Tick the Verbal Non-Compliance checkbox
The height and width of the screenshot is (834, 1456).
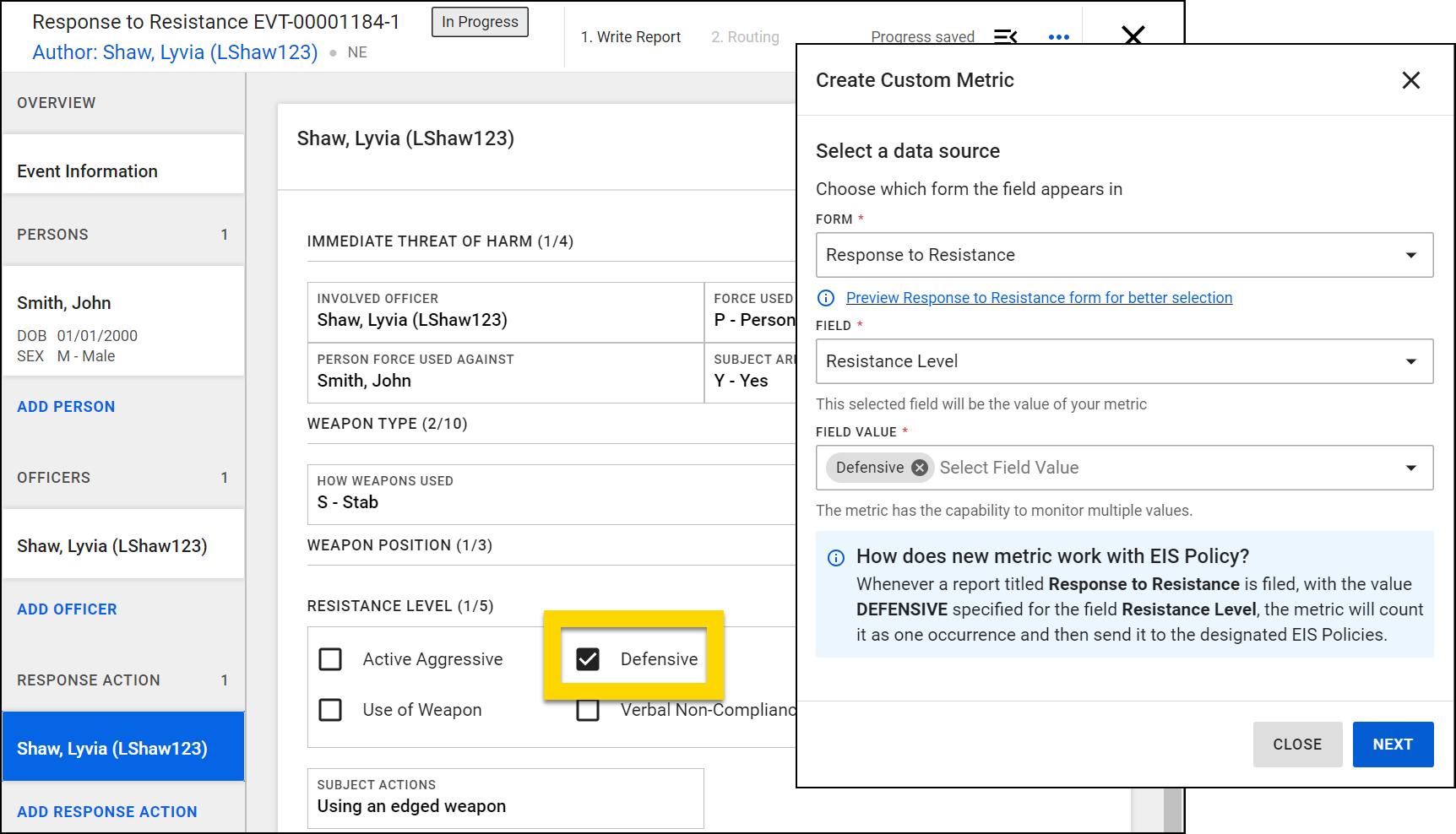588,712
